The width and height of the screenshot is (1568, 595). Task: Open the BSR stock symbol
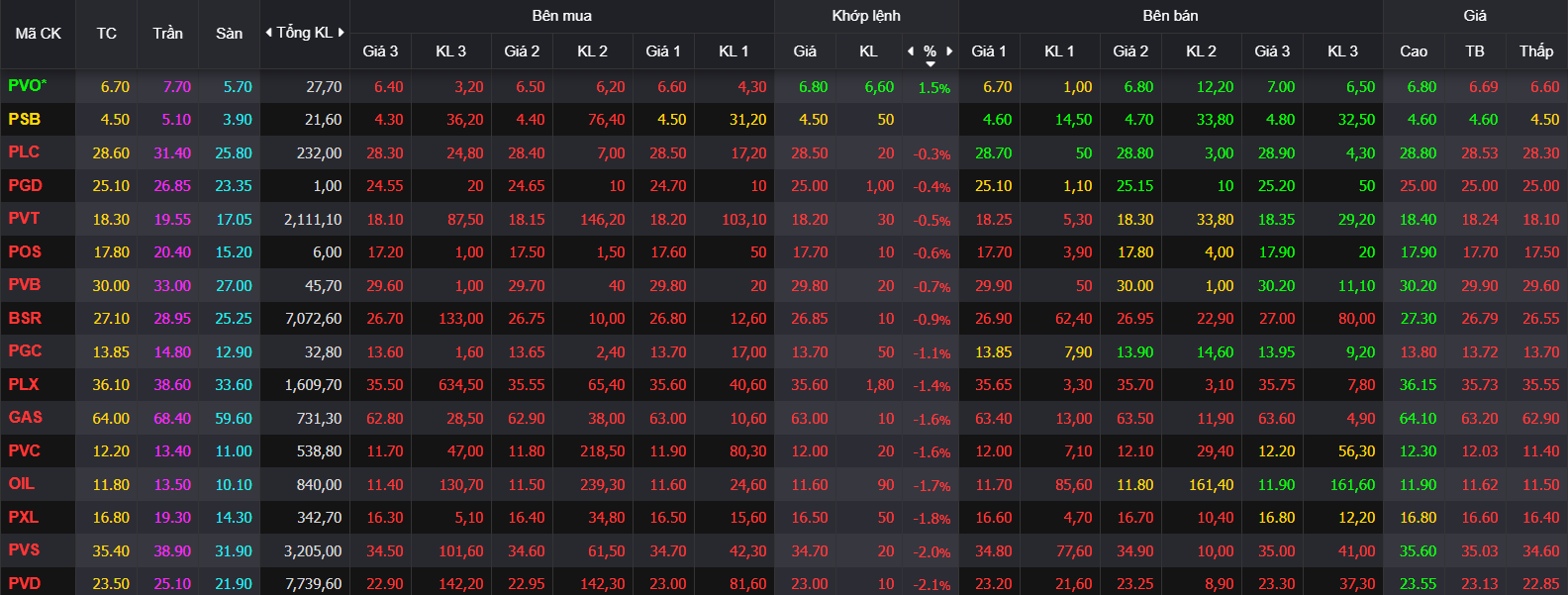26,318
